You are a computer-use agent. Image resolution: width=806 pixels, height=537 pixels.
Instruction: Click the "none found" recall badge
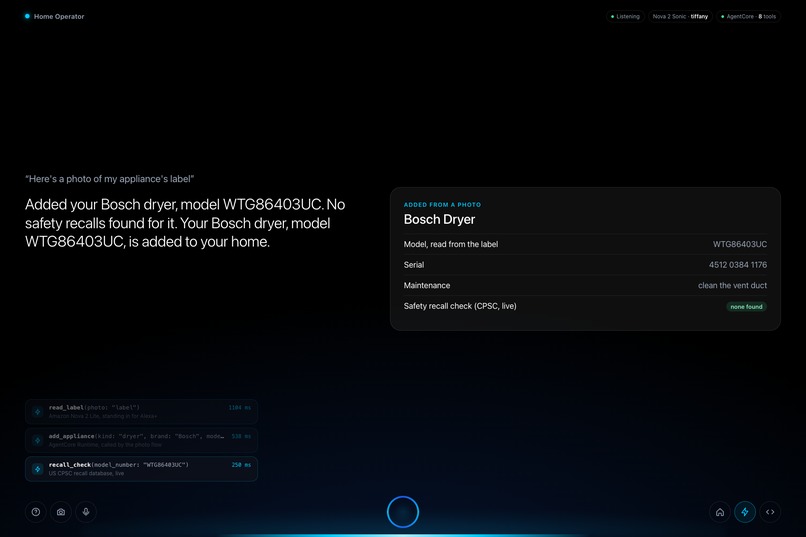click(746, 307)
